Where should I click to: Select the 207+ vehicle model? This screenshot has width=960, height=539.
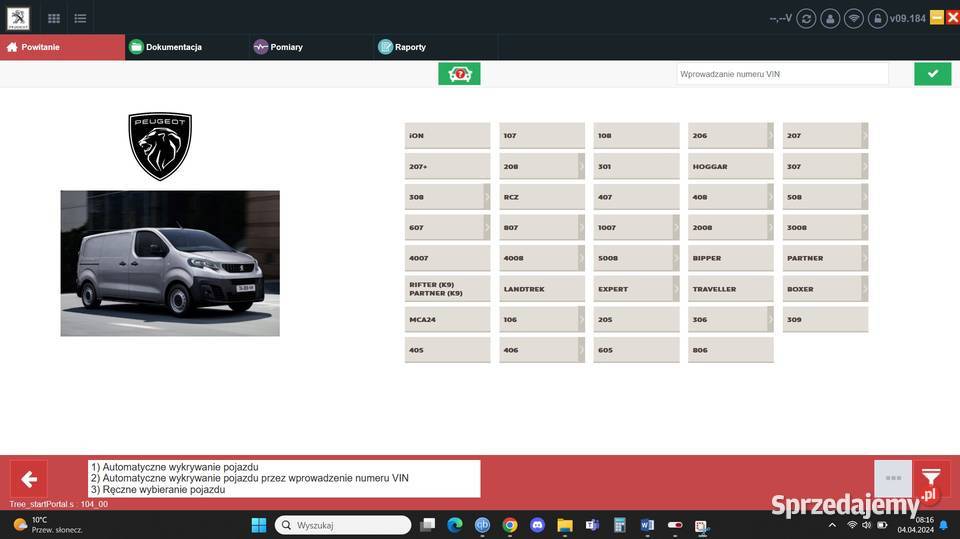(x=448, y=167)
